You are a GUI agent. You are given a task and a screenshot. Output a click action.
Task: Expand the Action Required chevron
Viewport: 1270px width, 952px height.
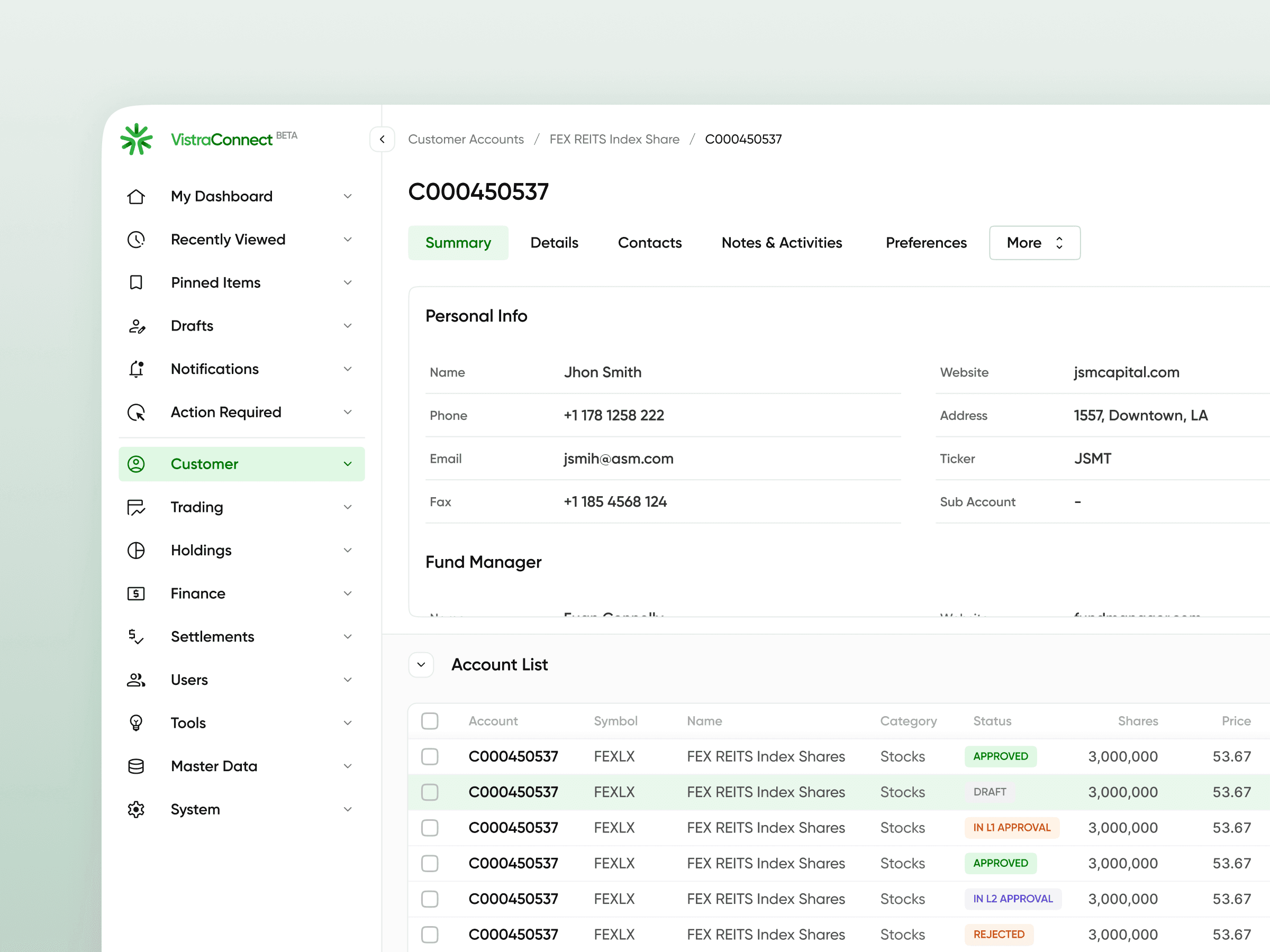pyautogui.click(x=348, y=412)
